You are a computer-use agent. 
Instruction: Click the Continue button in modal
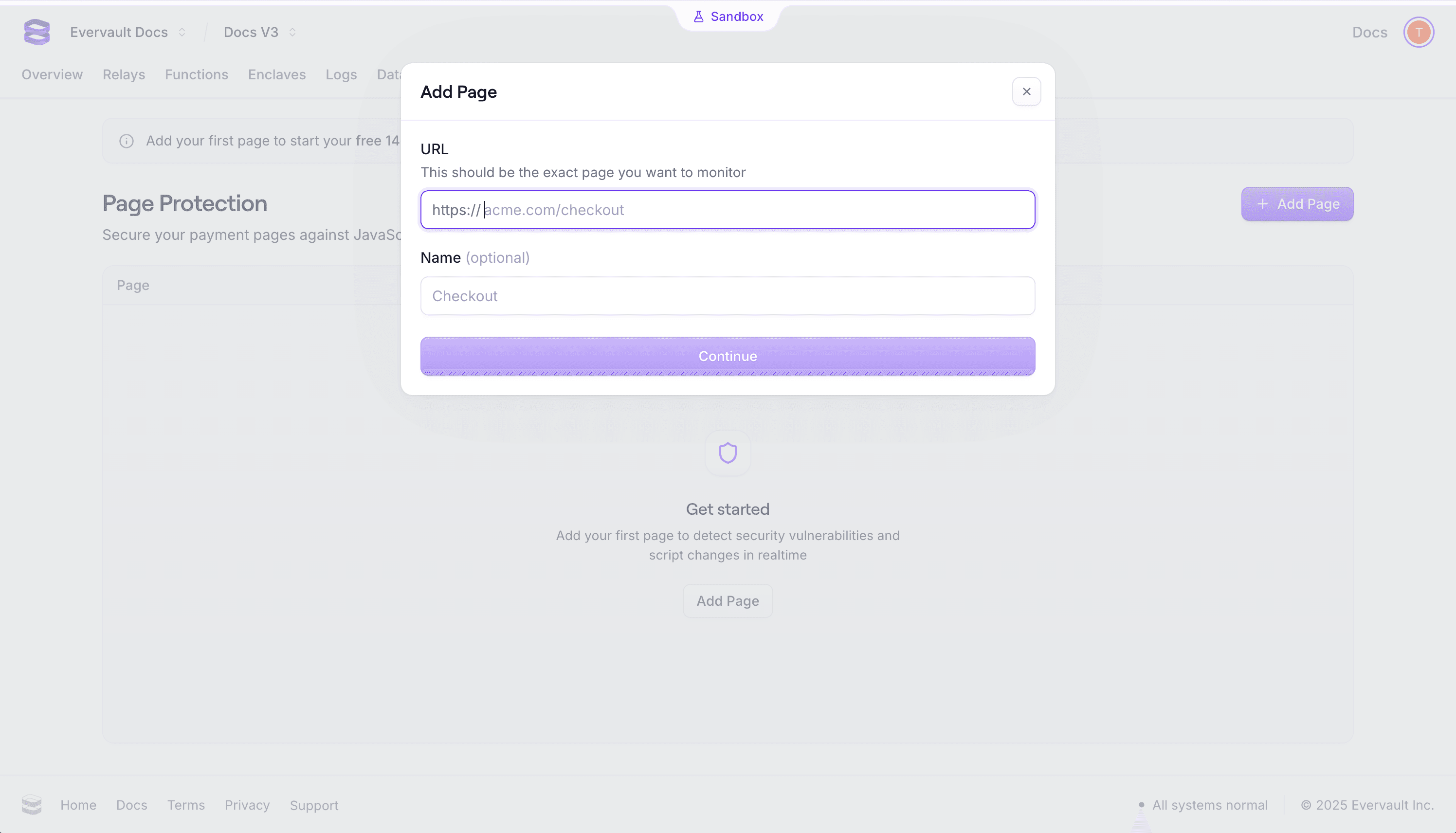(727, 356)
